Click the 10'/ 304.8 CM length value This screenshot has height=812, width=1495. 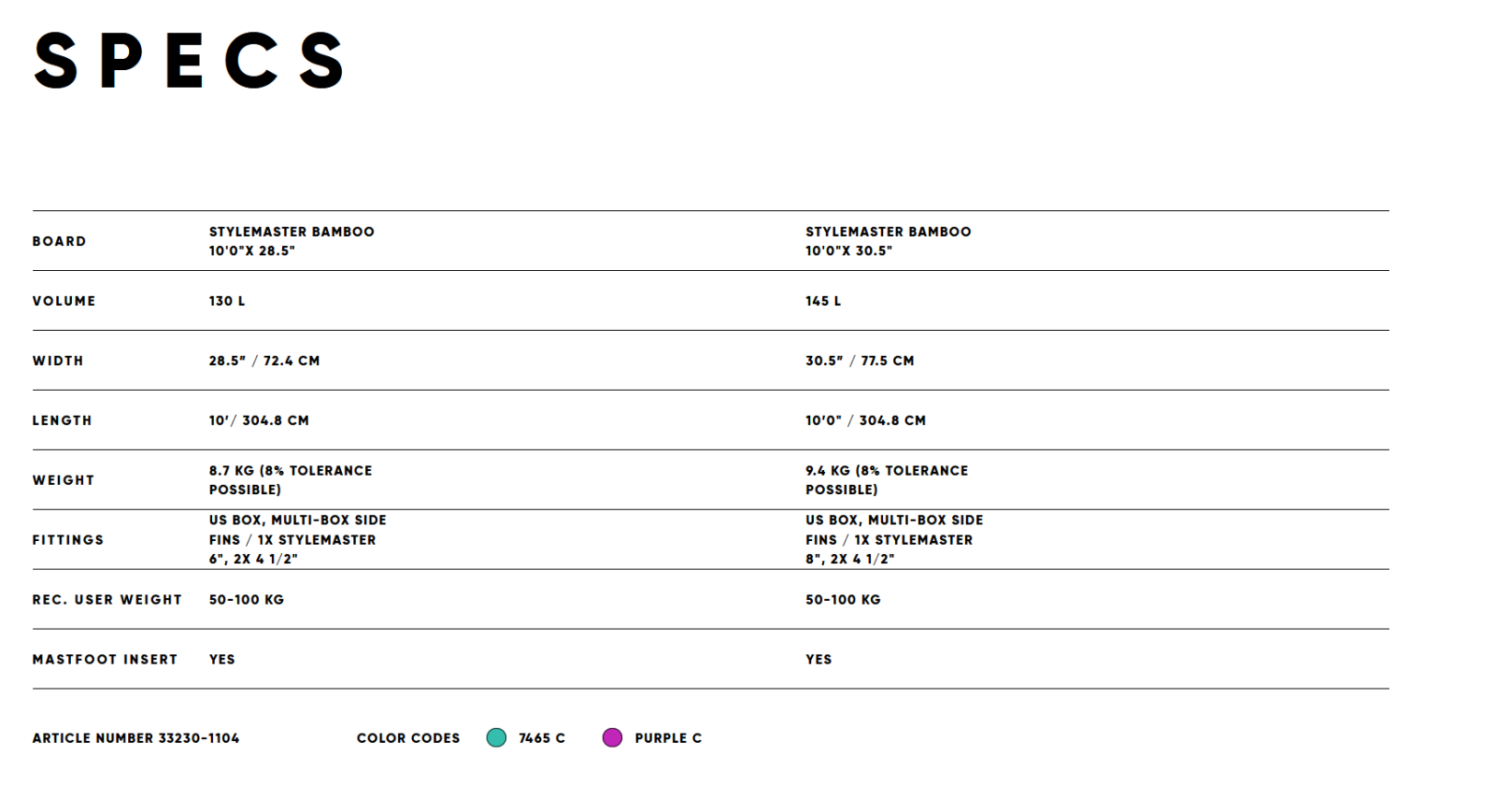(259, 420)
